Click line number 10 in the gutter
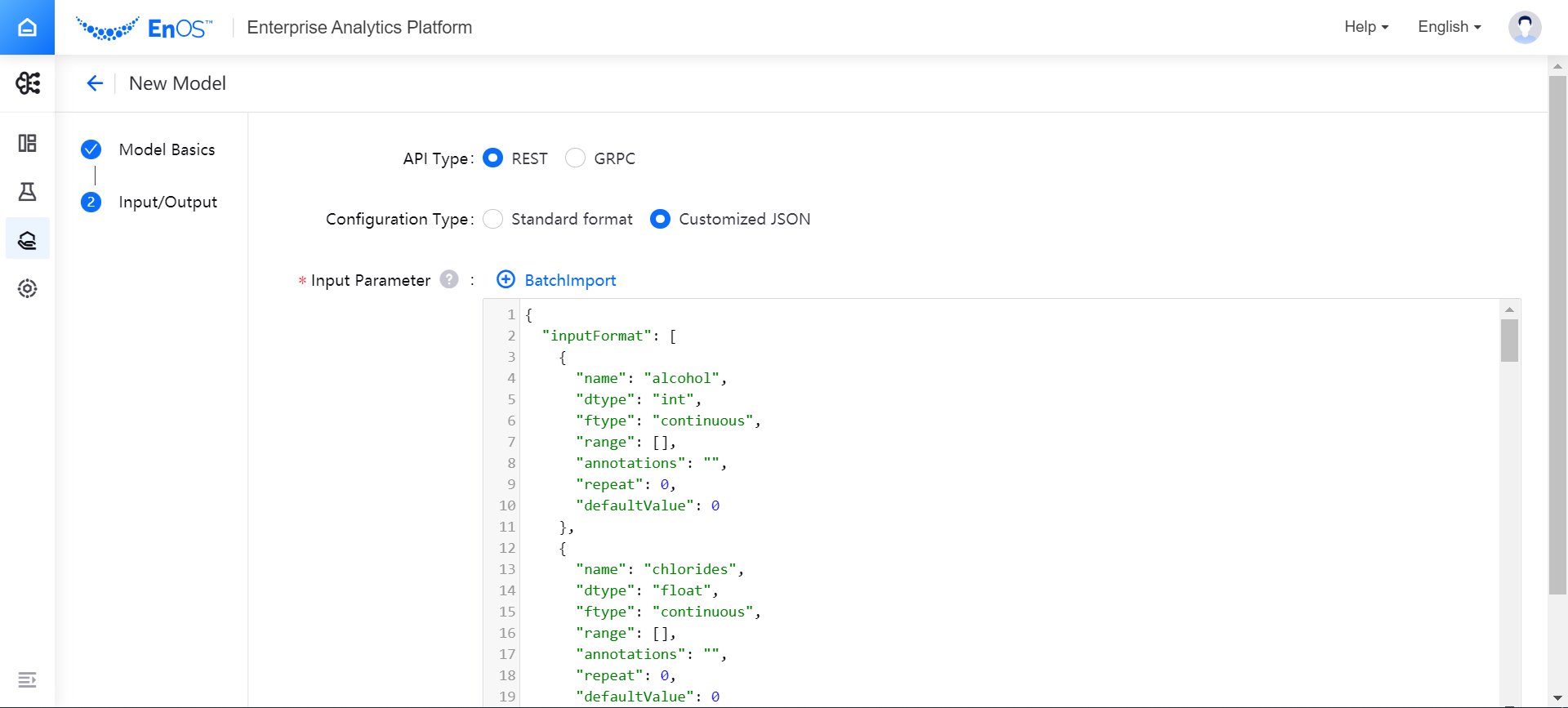1568x708 pixels. (x=507, y=505)
